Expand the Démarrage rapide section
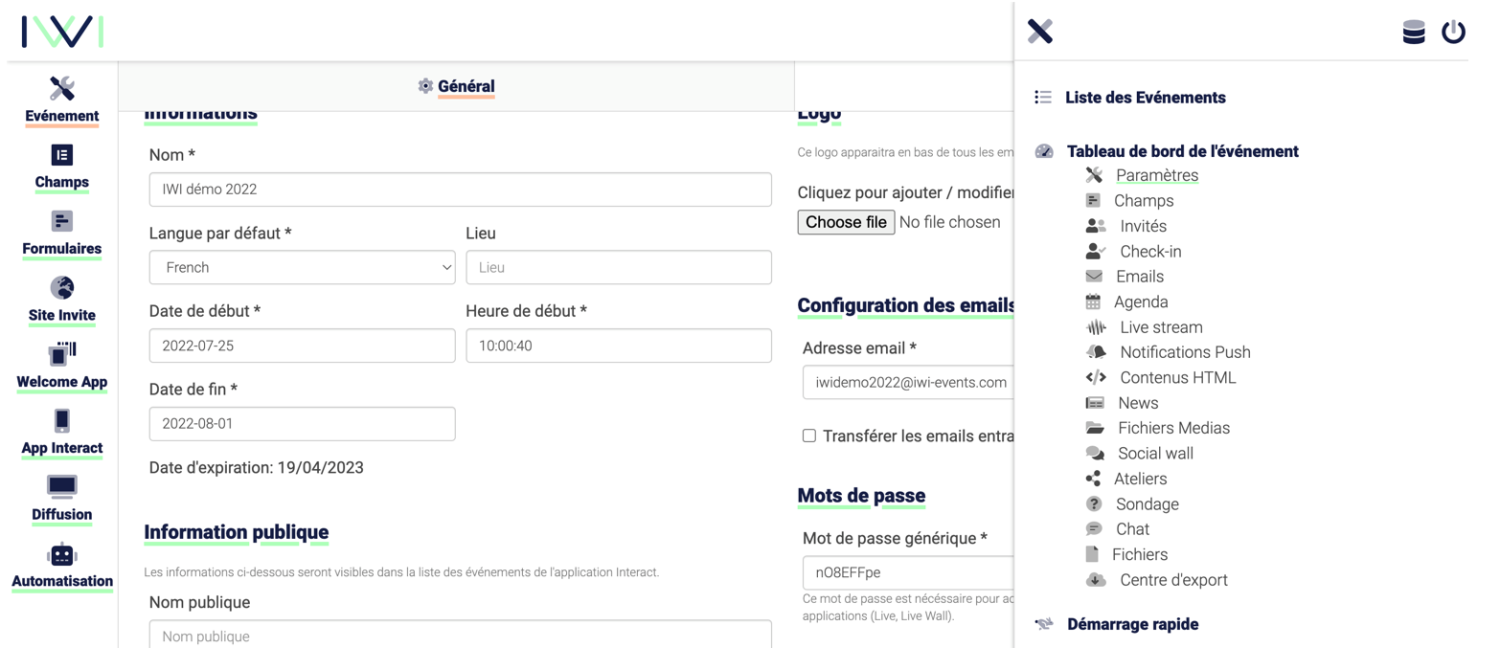Screen dimensions: 1500x648 click(1133, 624)
